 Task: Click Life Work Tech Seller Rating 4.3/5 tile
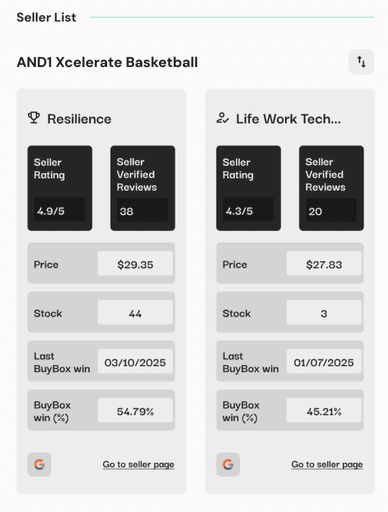coord(248,188)
